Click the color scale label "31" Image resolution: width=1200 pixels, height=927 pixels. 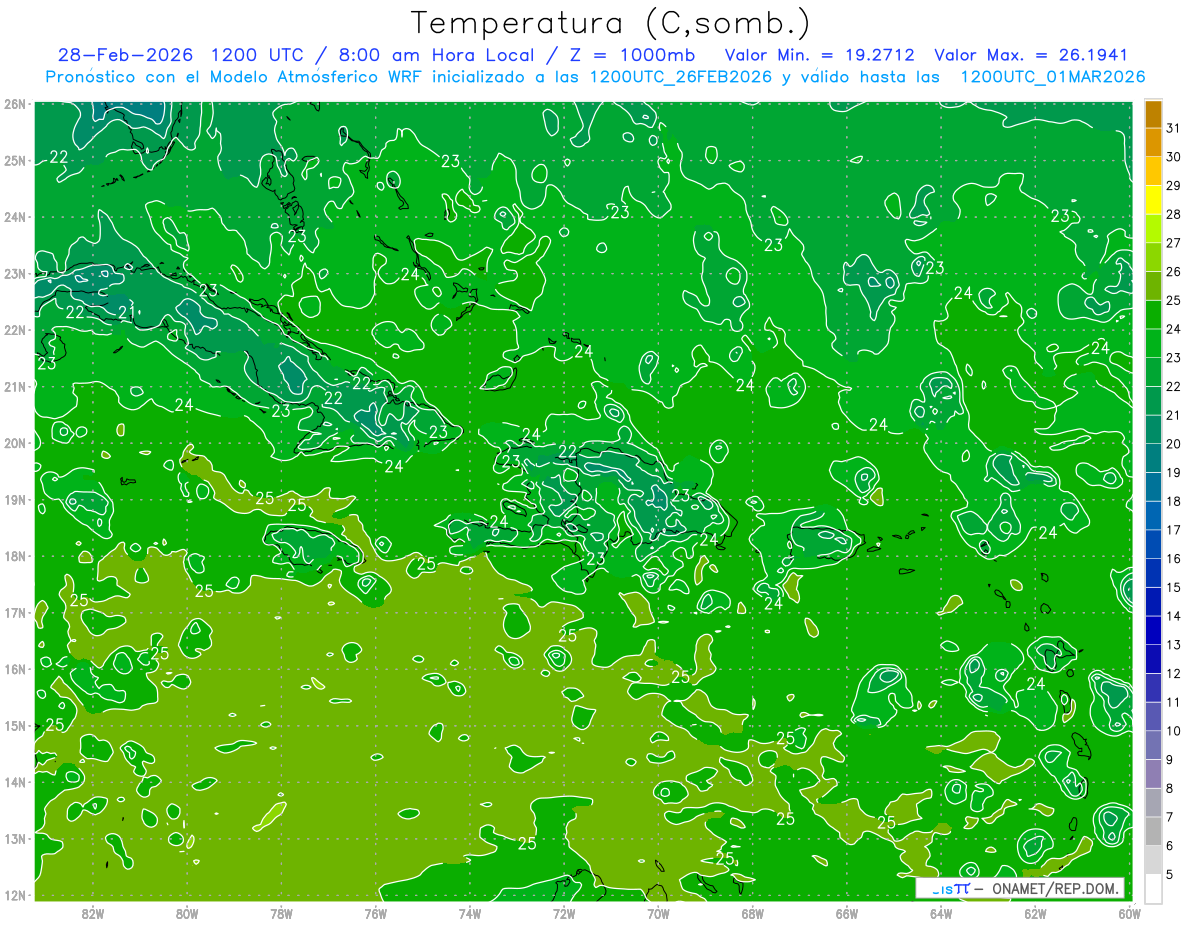click(1174, 128)
